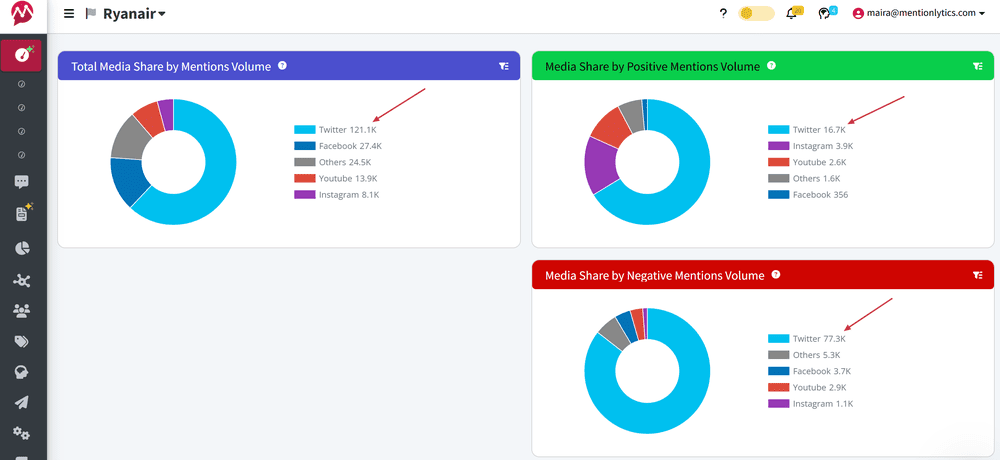Image resolution: width=1000 pixels, height=460 pixels.
Task: Open the pie chart analytics sidebar icon
Action: (22, 248)
